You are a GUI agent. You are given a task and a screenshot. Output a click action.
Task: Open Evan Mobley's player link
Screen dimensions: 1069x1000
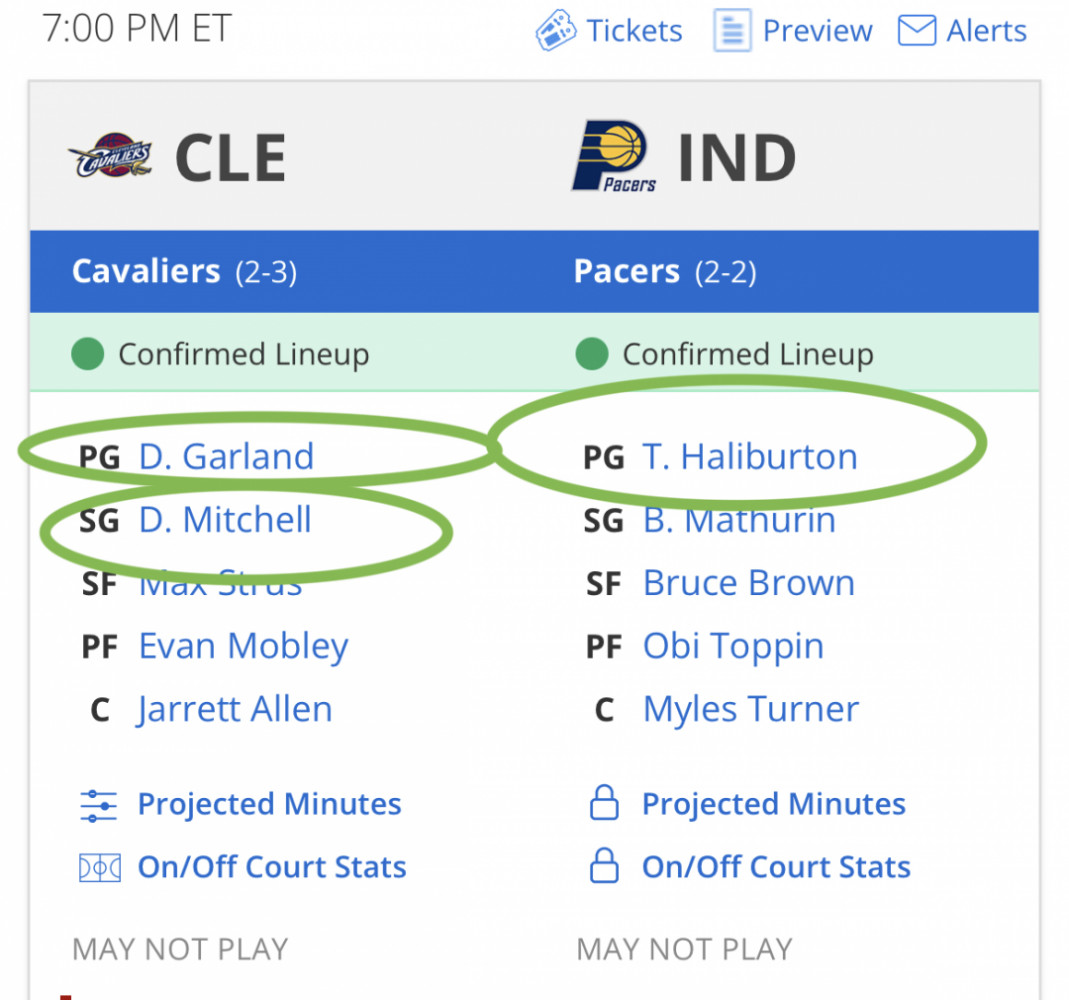(243, 646)
